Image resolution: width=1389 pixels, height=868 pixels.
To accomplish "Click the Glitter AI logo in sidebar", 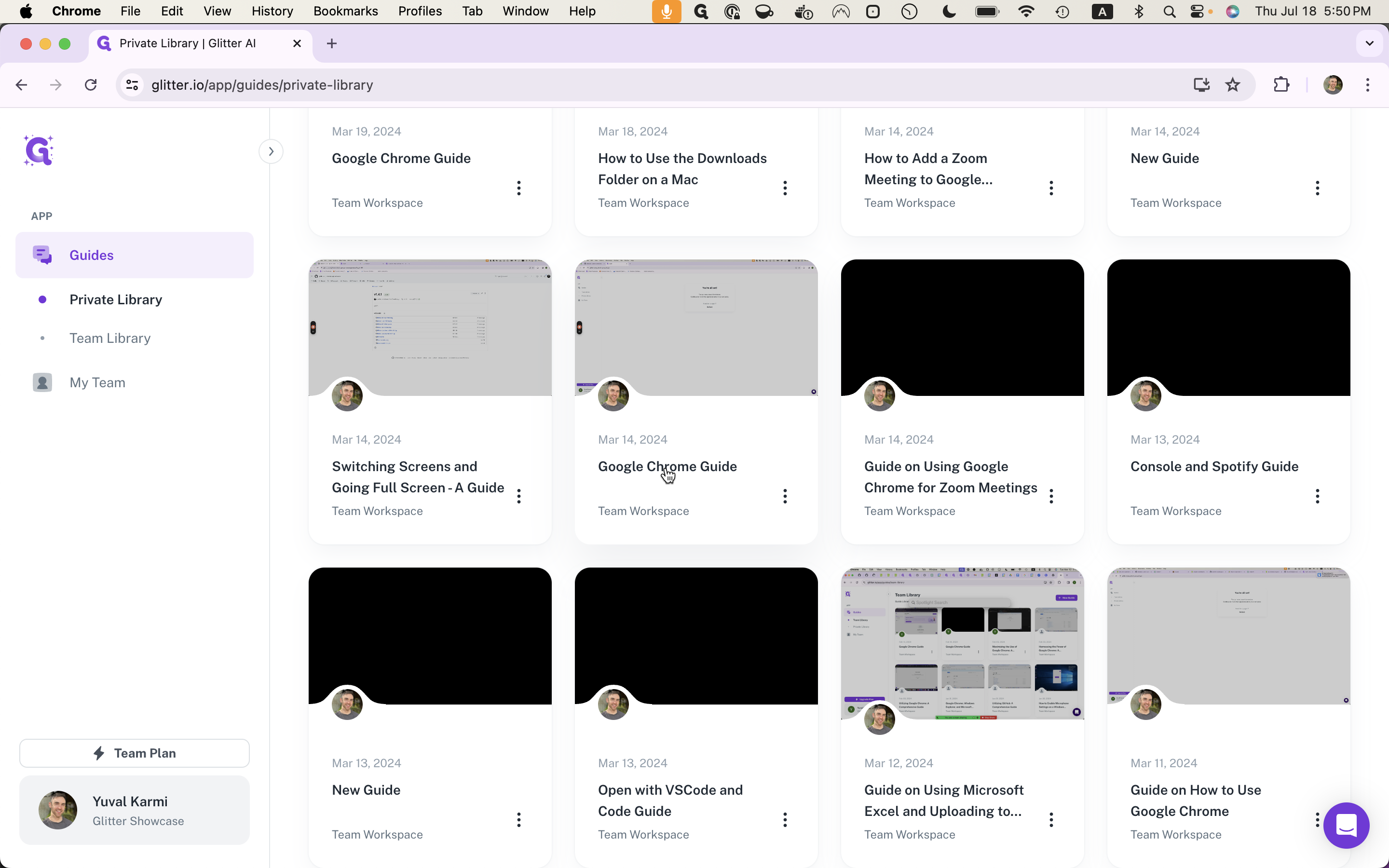I will tap(39, 151).
